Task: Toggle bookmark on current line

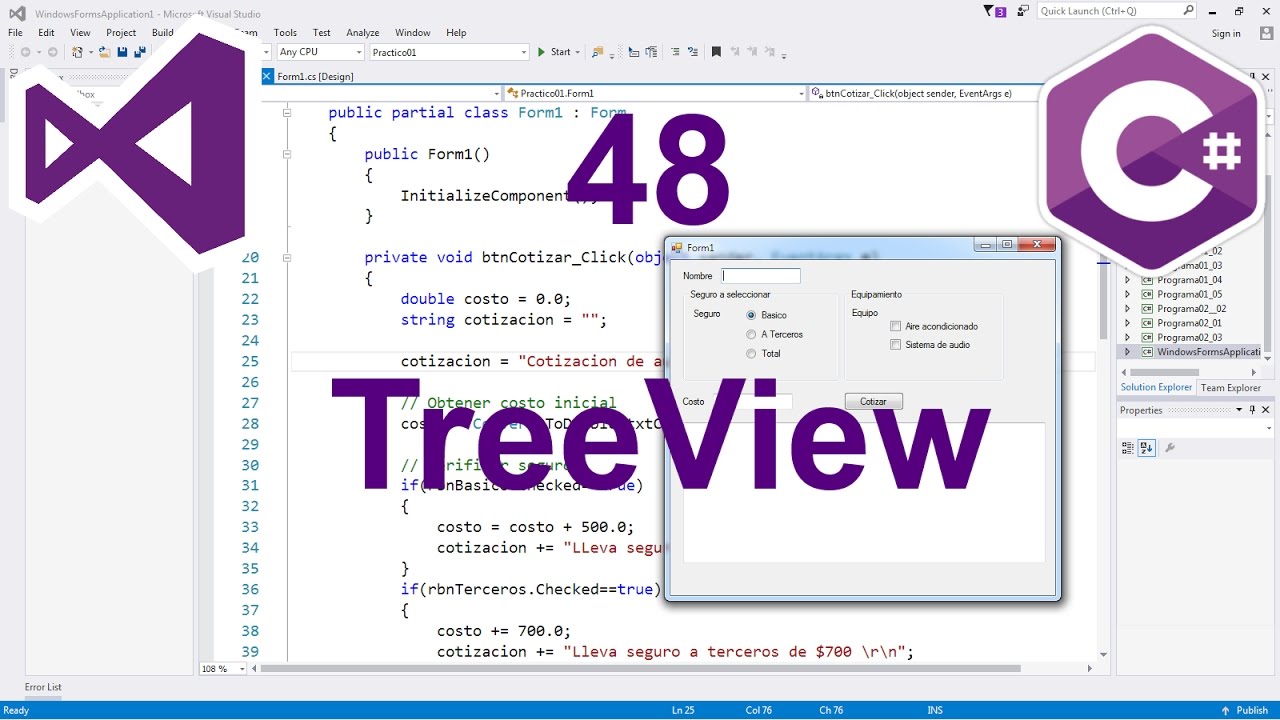Action: [x=716, y=52]
